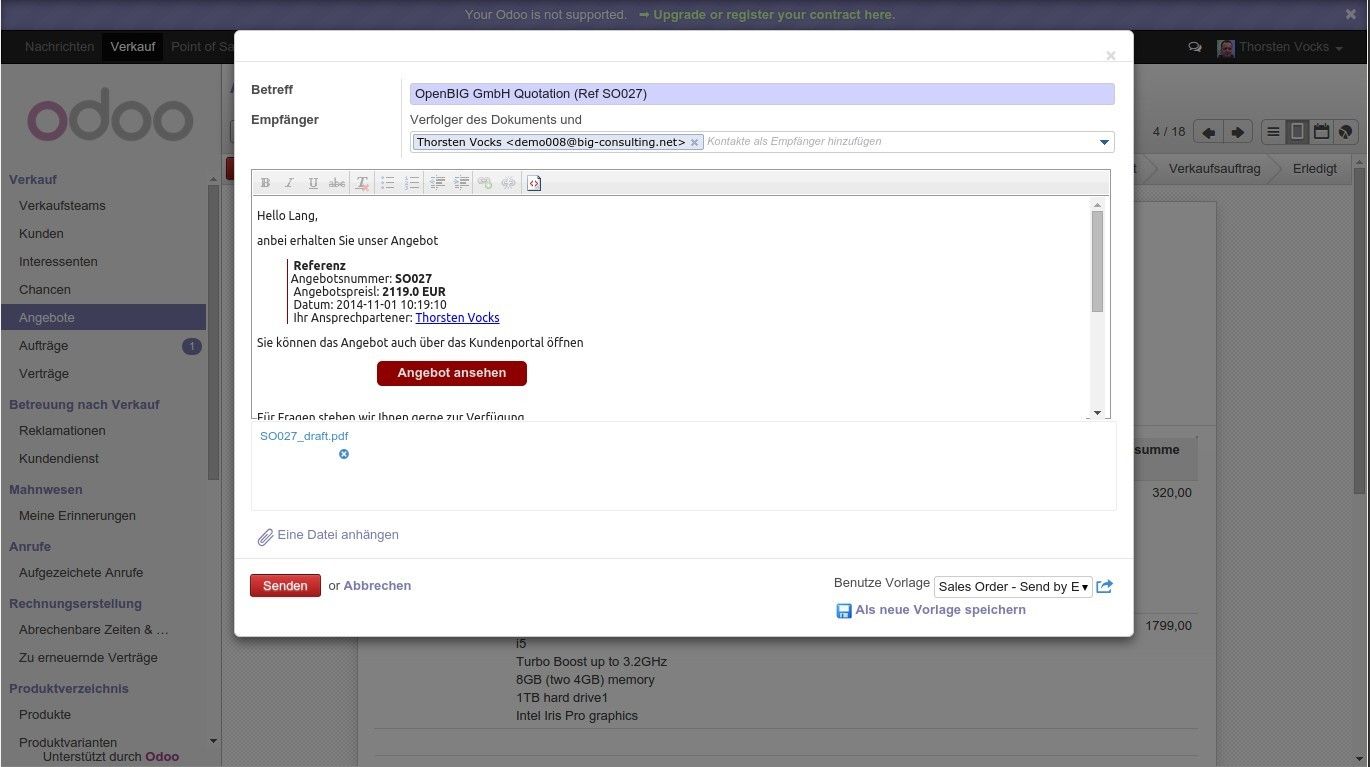
Task: Expand the recipients dropdown arrow
Action: pyautogui.click(x=1104, y=142)
